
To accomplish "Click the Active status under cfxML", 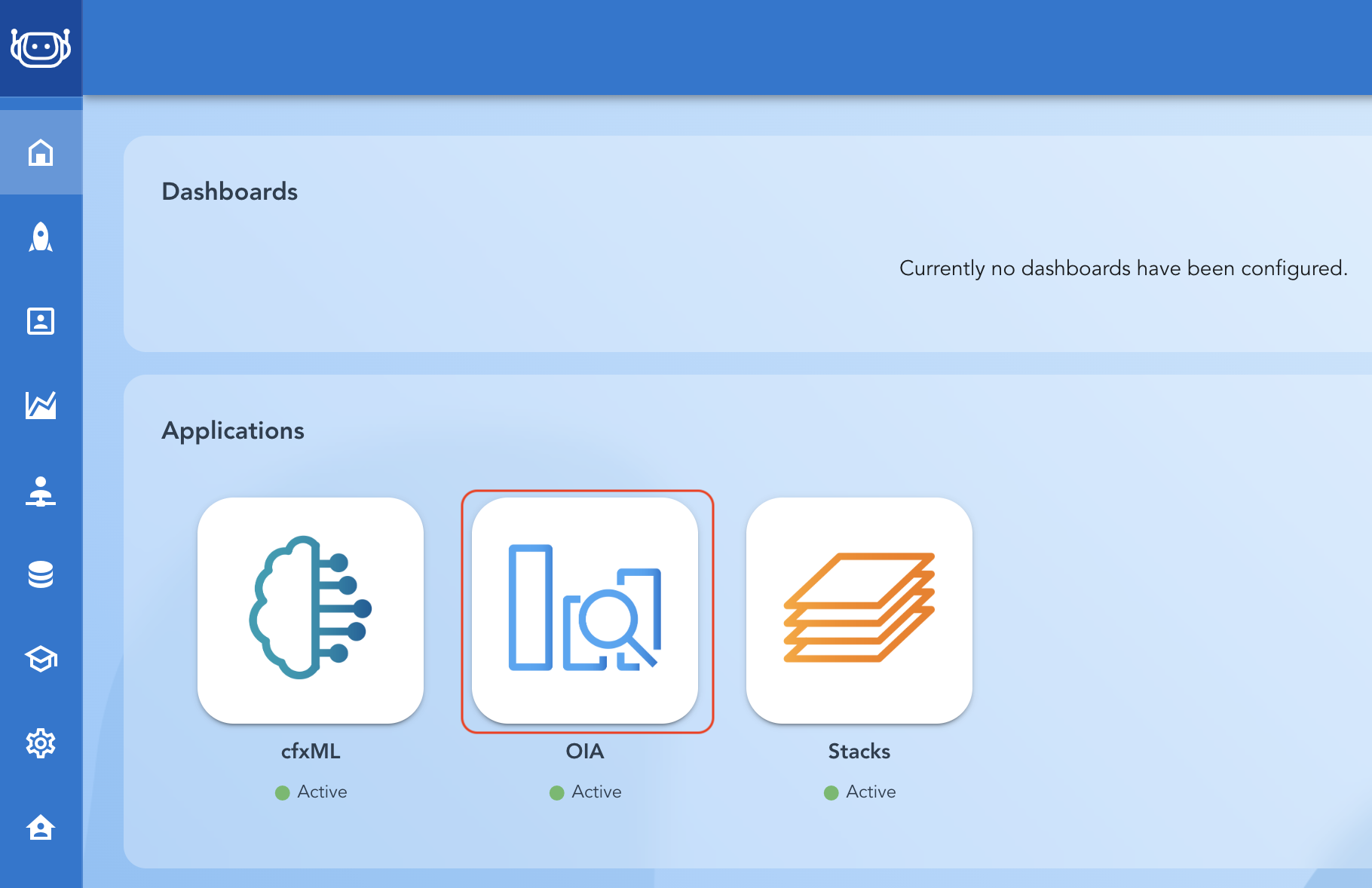I will [x=311, y=792].
